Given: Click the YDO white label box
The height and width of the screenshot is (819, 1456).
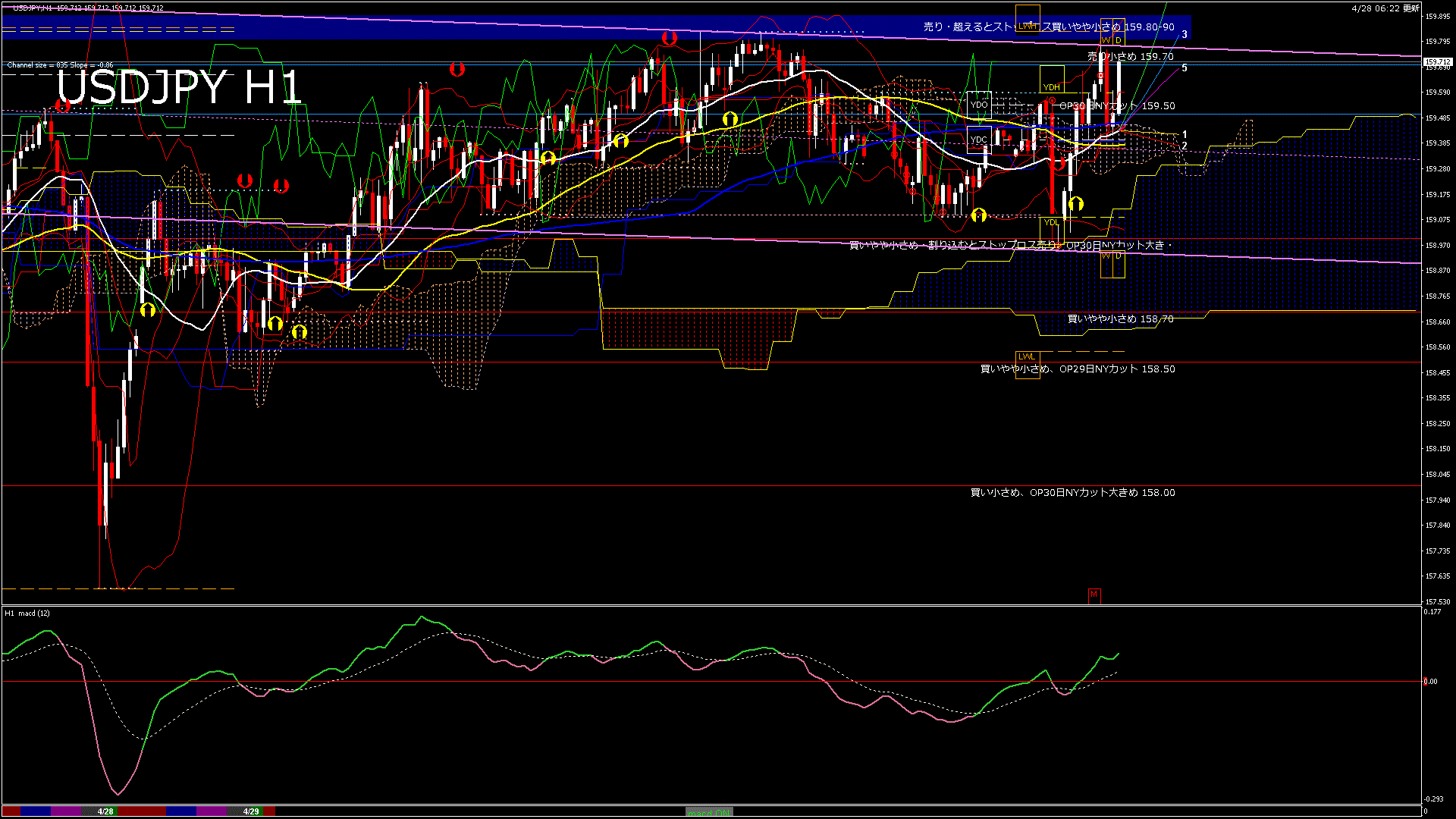Looking at the screenshot, I should pos(978,105).
